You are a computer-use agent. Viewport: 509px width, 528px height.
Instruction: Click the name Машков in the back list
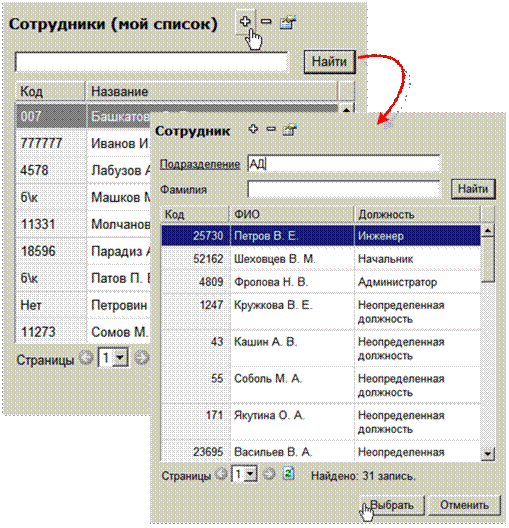click(116, 197)
